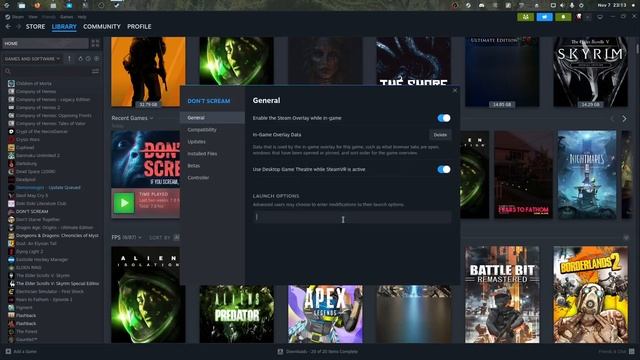
Task: Open Apex Legends cover art
Action: point(325,314)
